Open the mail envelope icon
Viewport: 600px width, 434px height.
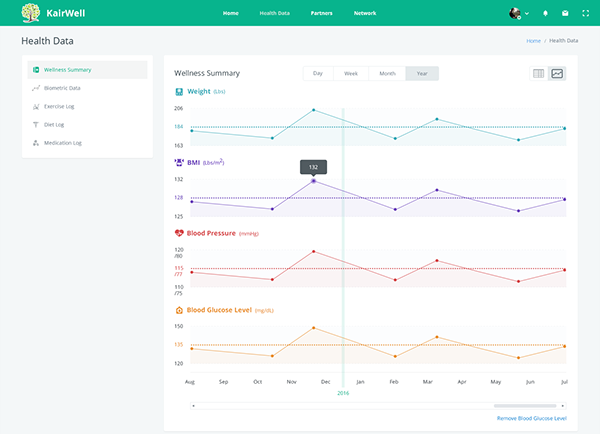565,13
